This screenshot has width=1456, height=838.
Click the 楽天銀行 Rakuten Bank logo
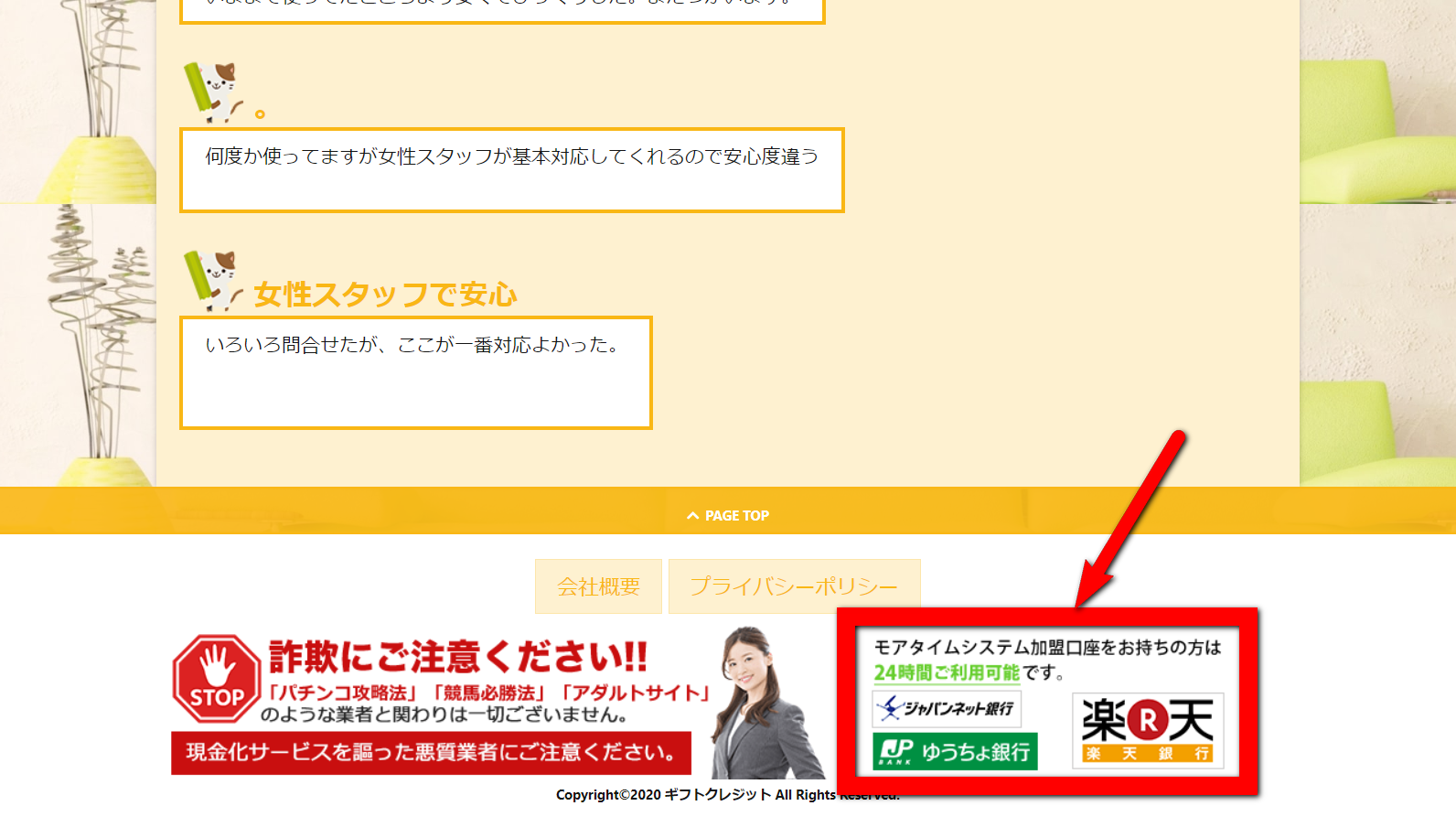point(1148,730)
